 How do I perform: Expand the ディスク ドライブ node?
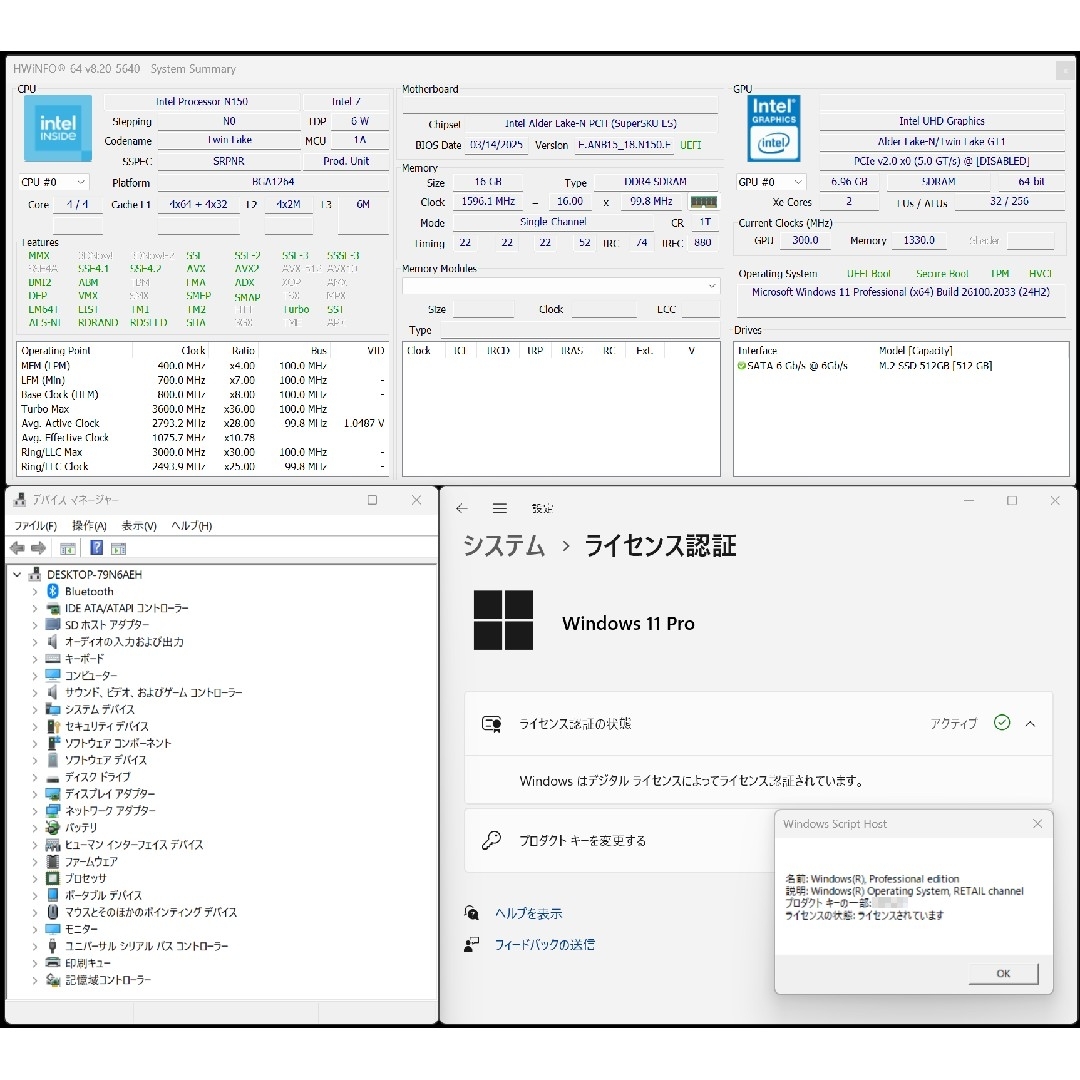[34, 777]
